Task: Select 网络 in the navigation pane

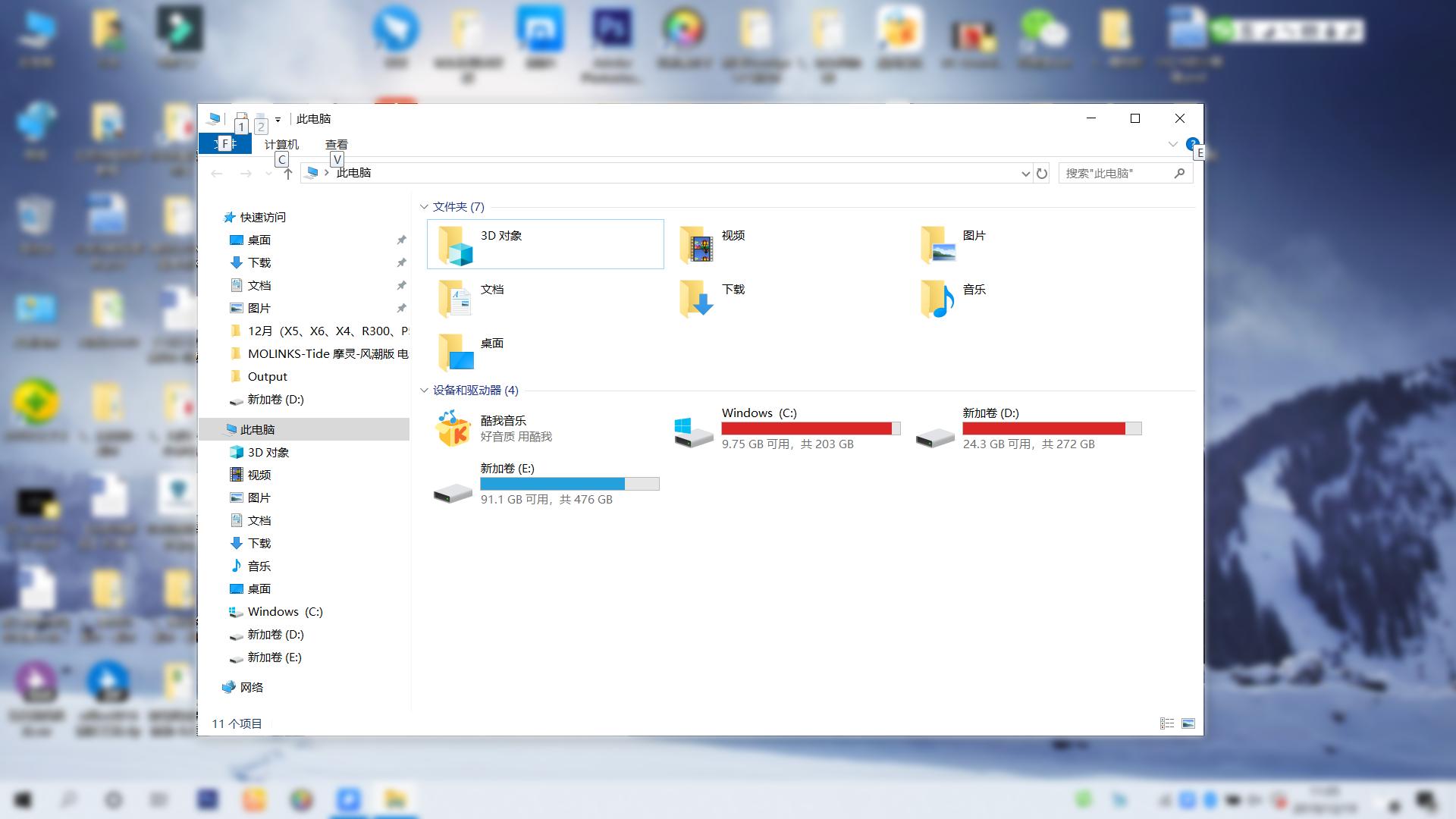Action: (x=251, y=687)
